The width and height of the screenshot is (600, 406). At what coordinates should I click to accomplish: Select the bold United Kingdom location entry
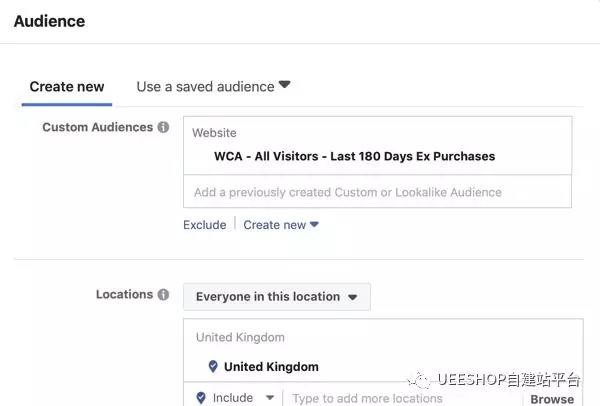(x=271, y=367)
